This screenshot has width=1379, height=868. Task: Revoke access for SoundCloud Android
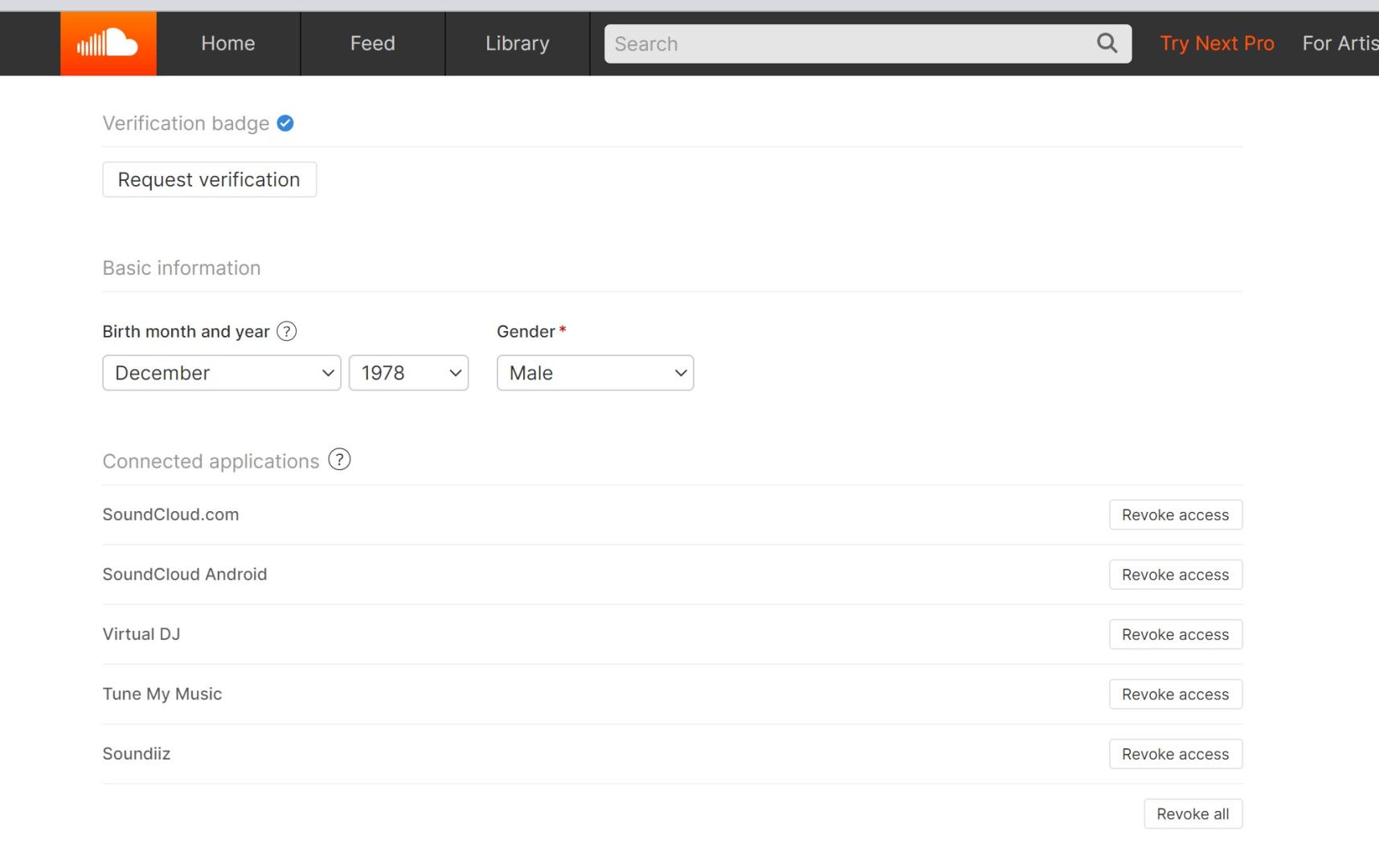(1176, 575)
